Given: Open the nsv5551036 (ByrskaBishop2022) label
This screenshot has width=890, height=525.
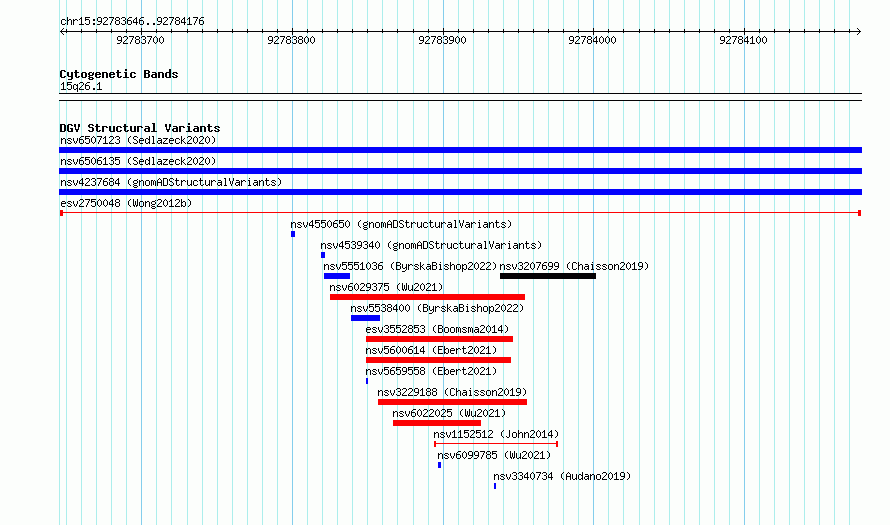Looking at the screenshot, I should tap(410, 266).
